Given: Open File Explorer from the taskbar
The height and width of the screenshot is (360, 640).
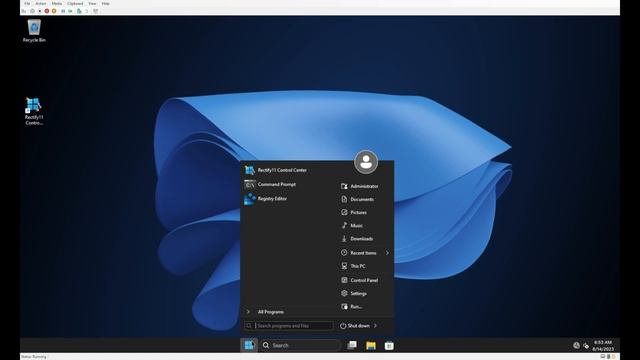Looking at the screenshot, I should [371, 345].
